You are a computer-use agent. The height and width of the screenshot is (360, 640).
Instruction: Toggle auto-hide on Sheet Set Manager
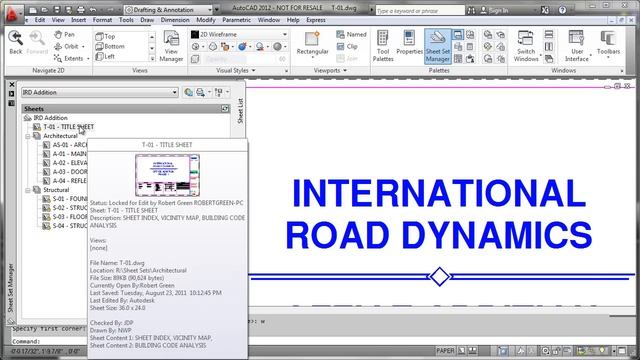coord(11,94)
